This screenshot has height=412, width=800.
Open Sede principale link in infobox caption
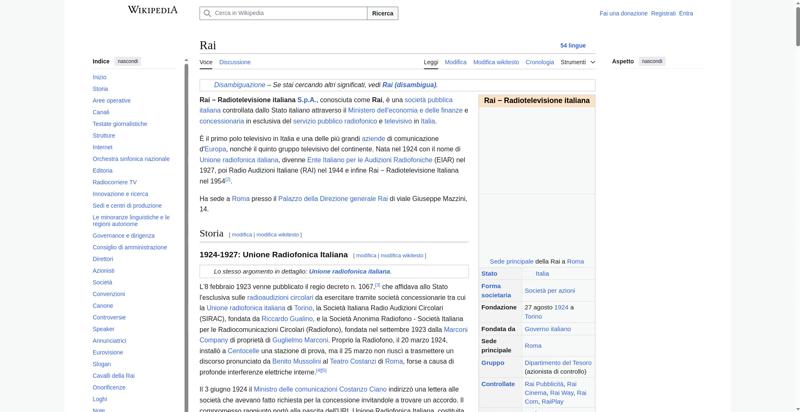(x=511, y=262)
